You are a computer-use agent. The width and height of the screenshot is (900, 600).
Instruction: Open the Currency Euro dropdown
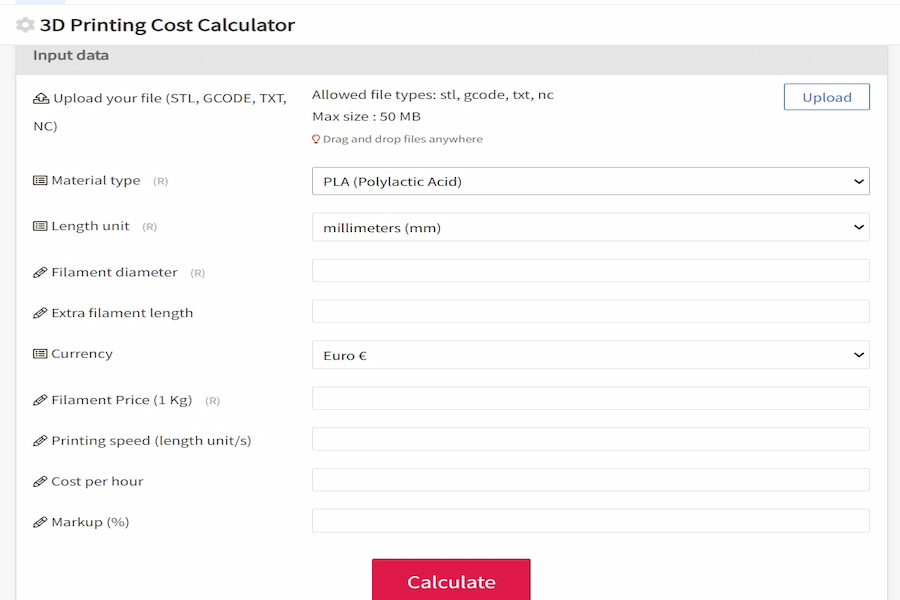point(590,355)
